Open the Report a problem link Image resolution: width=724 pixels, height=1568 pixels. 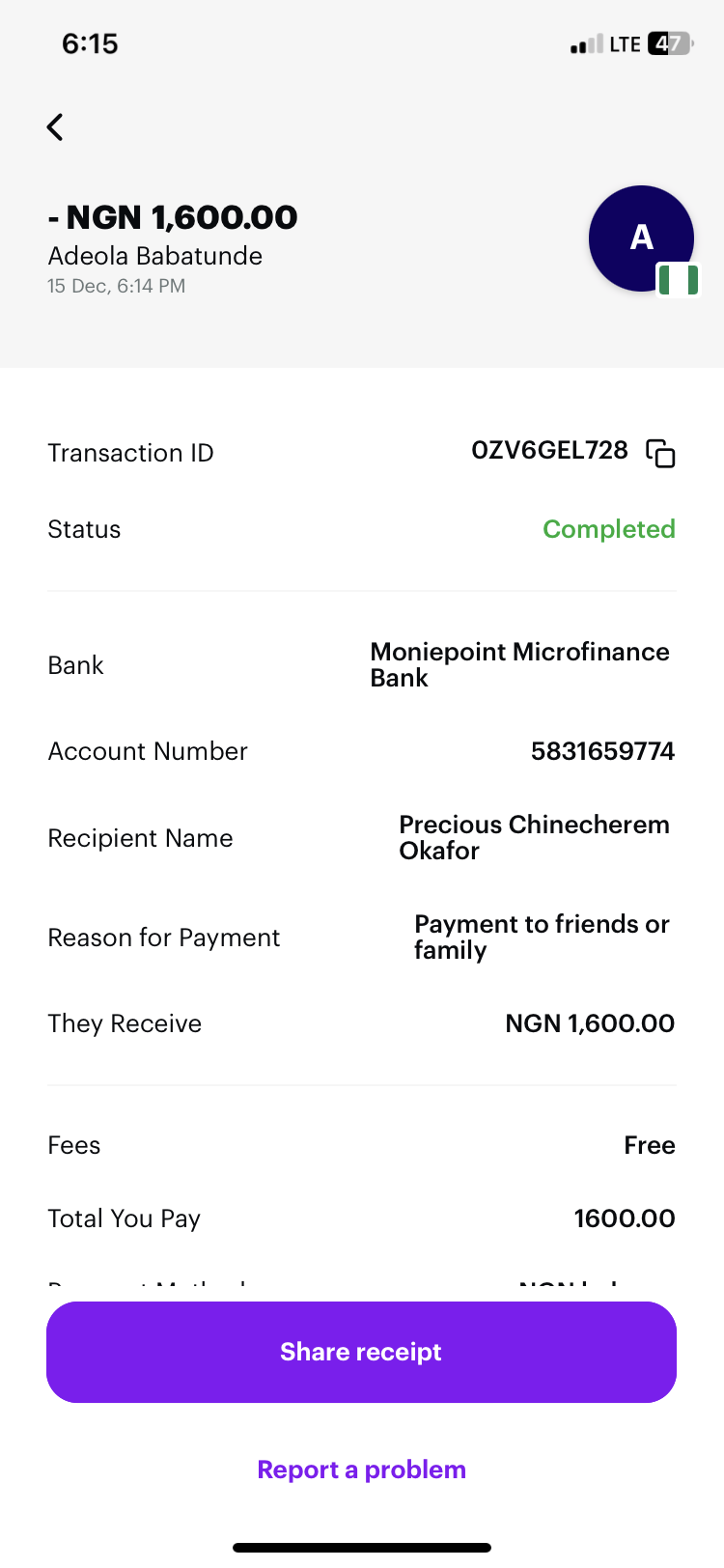(x=361, y=1470)
